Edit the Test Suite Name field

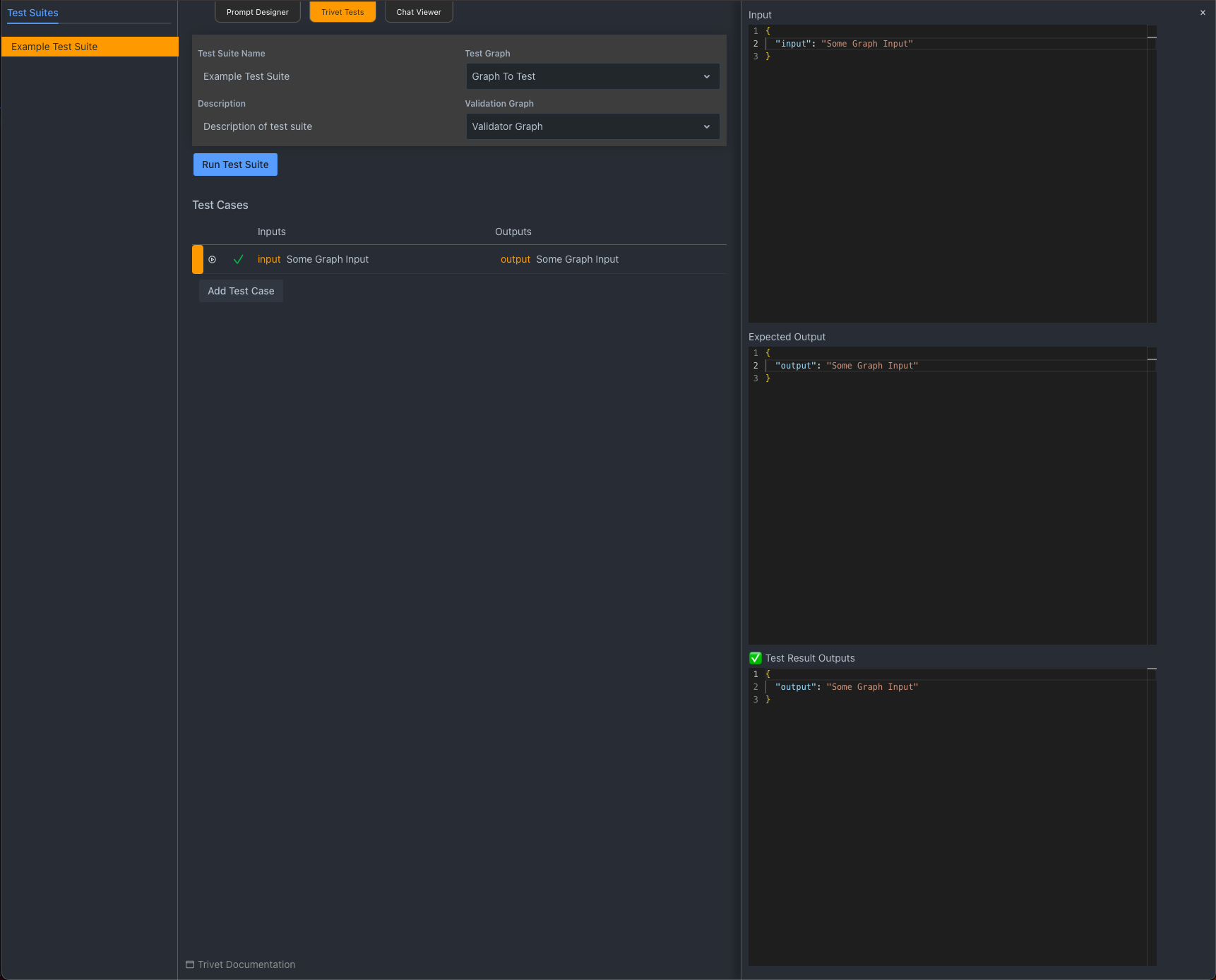pyautogui.click(x=327, y=76)
